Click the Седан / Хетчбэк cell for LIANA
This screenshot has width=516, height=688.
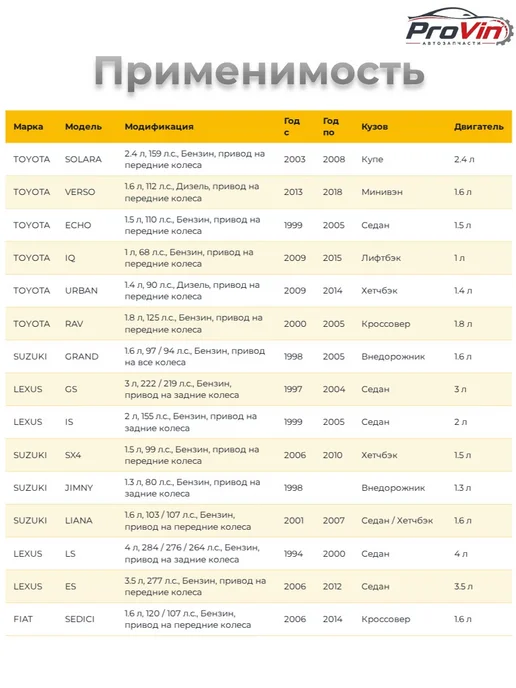tap(397, 521)
